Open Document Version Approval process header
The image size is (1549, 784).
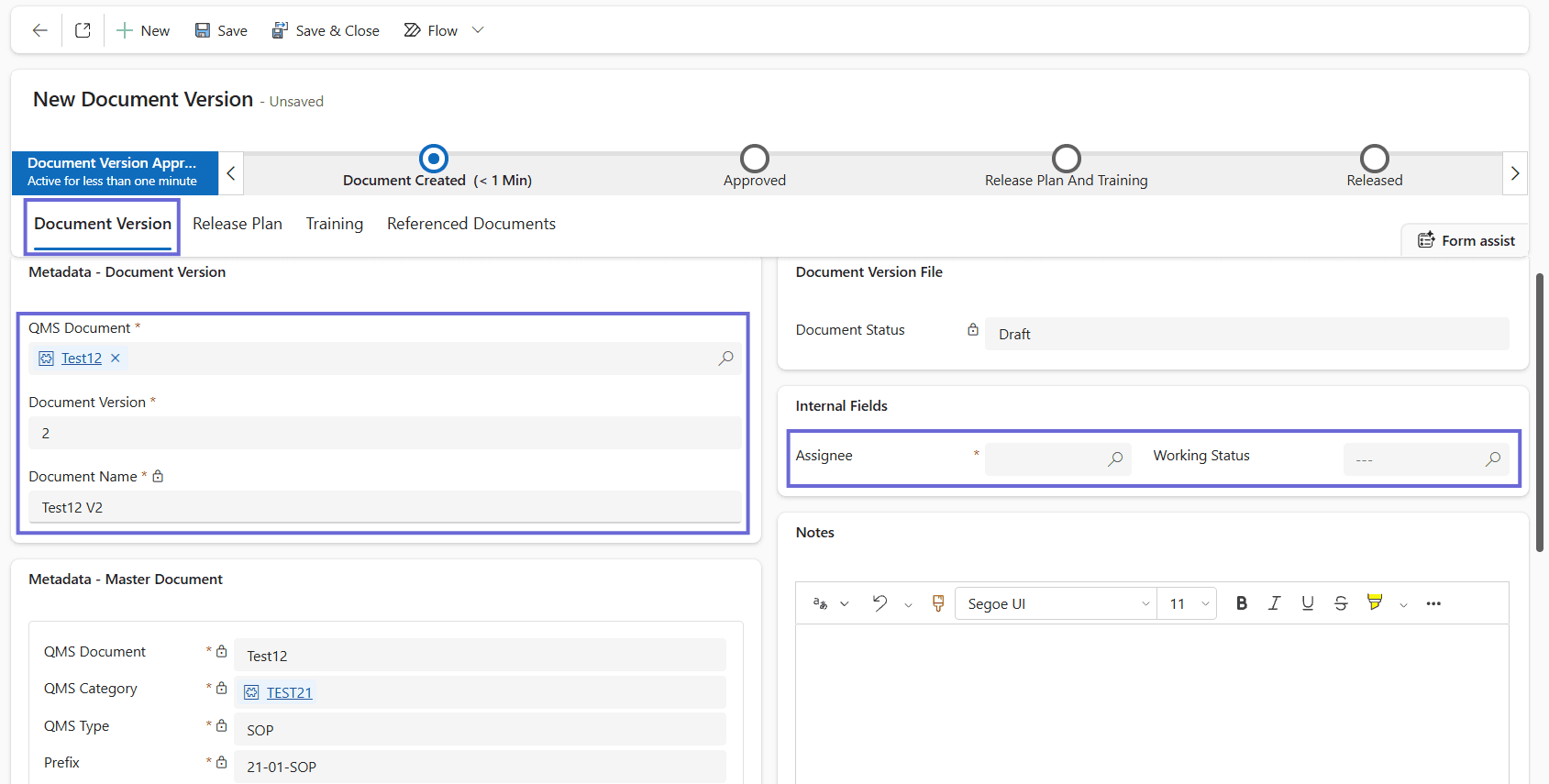pyautogui.click(x=115, y=172)
